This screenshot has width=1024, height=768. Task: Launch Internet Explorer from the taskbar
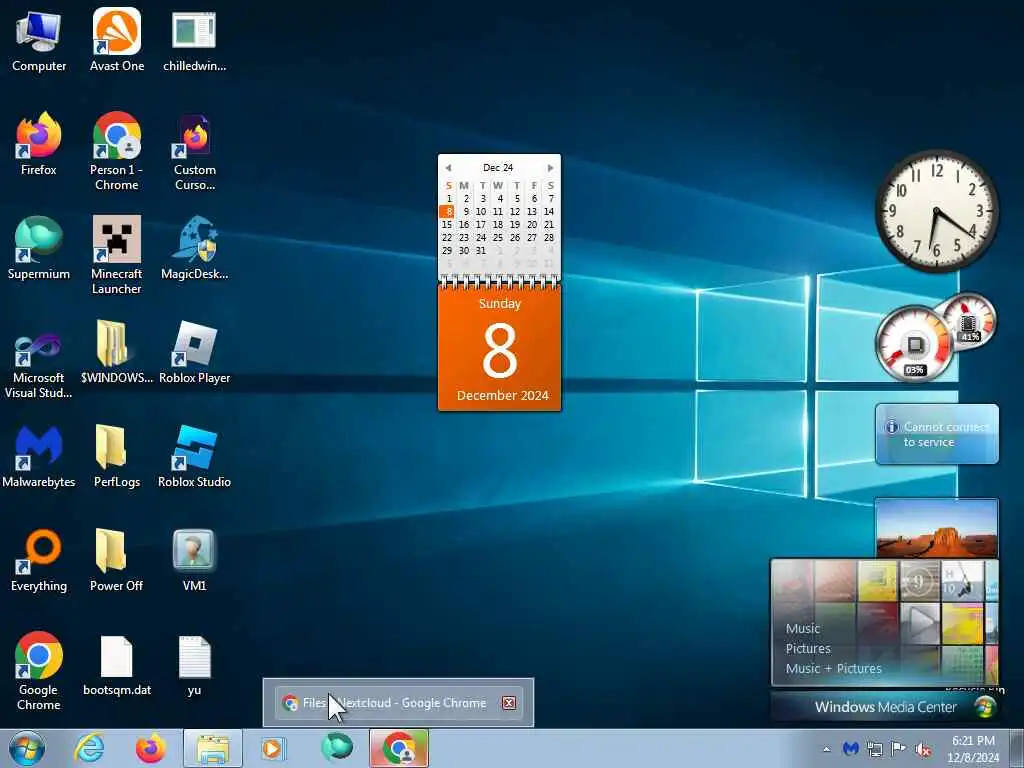[89, 748]
